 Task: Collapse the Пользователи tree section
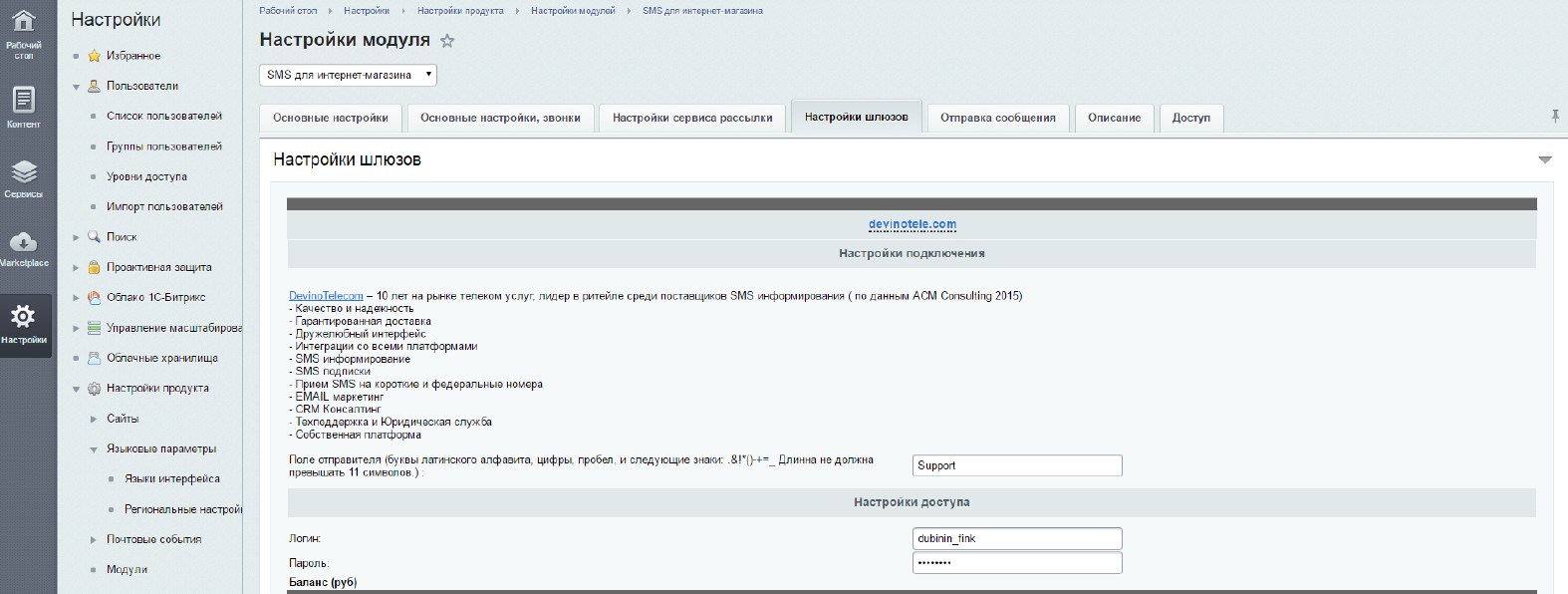(76, 87)
